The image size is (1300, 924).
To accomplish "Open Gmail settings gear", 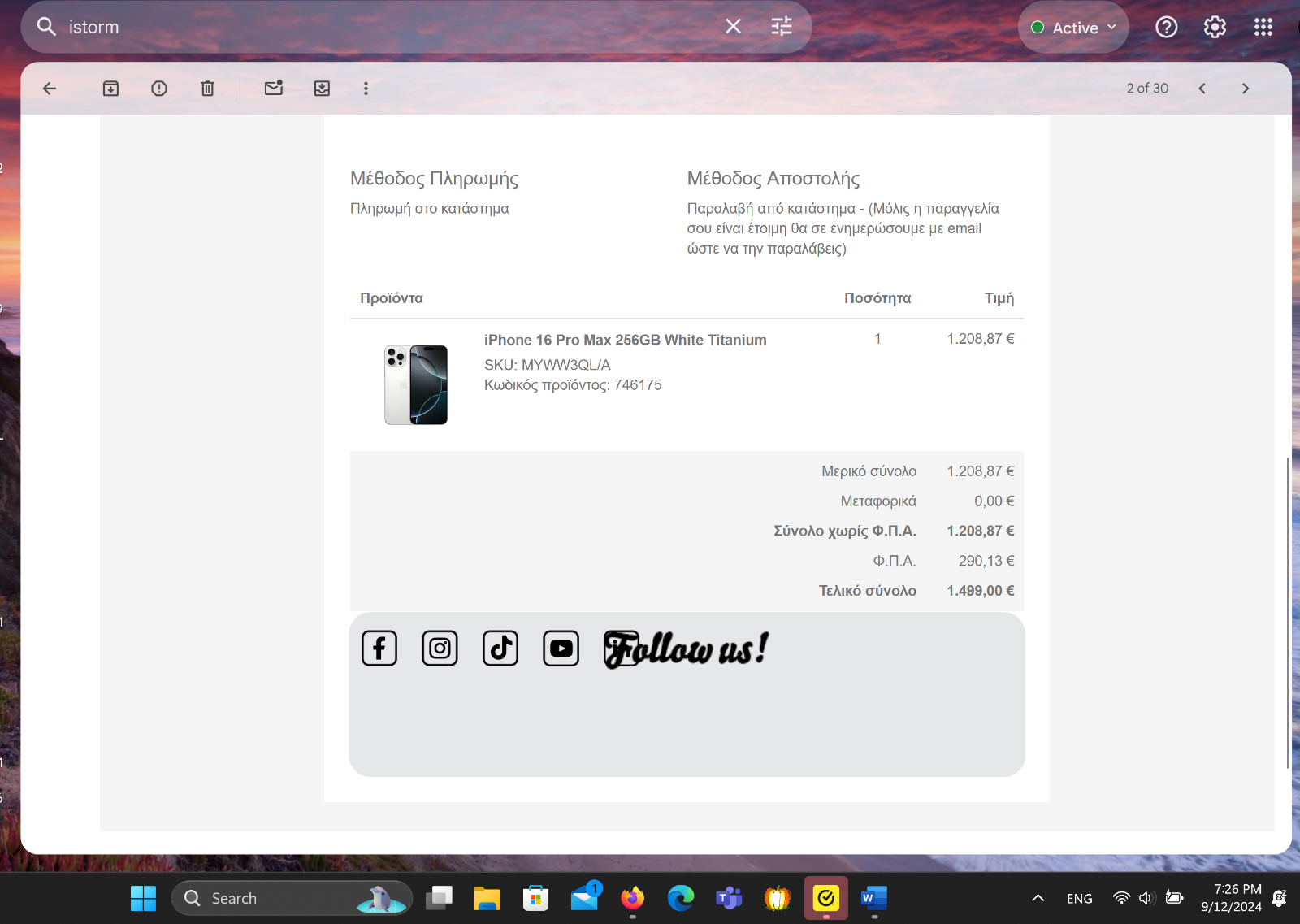I will coord(1215,28).
